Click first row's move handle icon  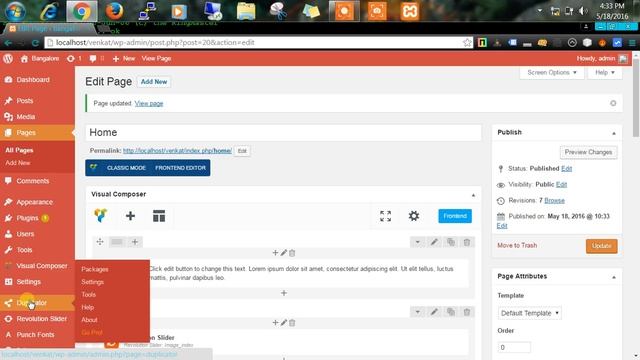tap(100, 242)
